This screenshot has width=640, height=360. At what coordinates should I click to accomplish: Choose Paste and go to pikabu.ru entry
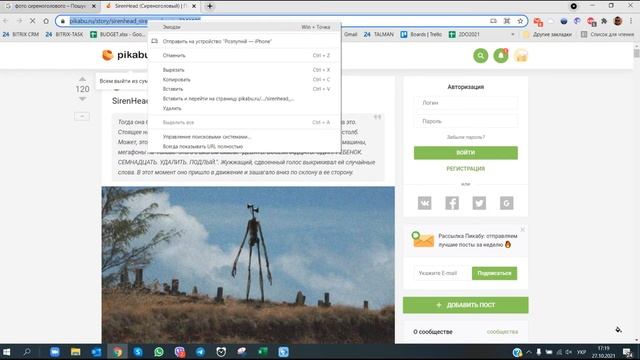[244, 99]
